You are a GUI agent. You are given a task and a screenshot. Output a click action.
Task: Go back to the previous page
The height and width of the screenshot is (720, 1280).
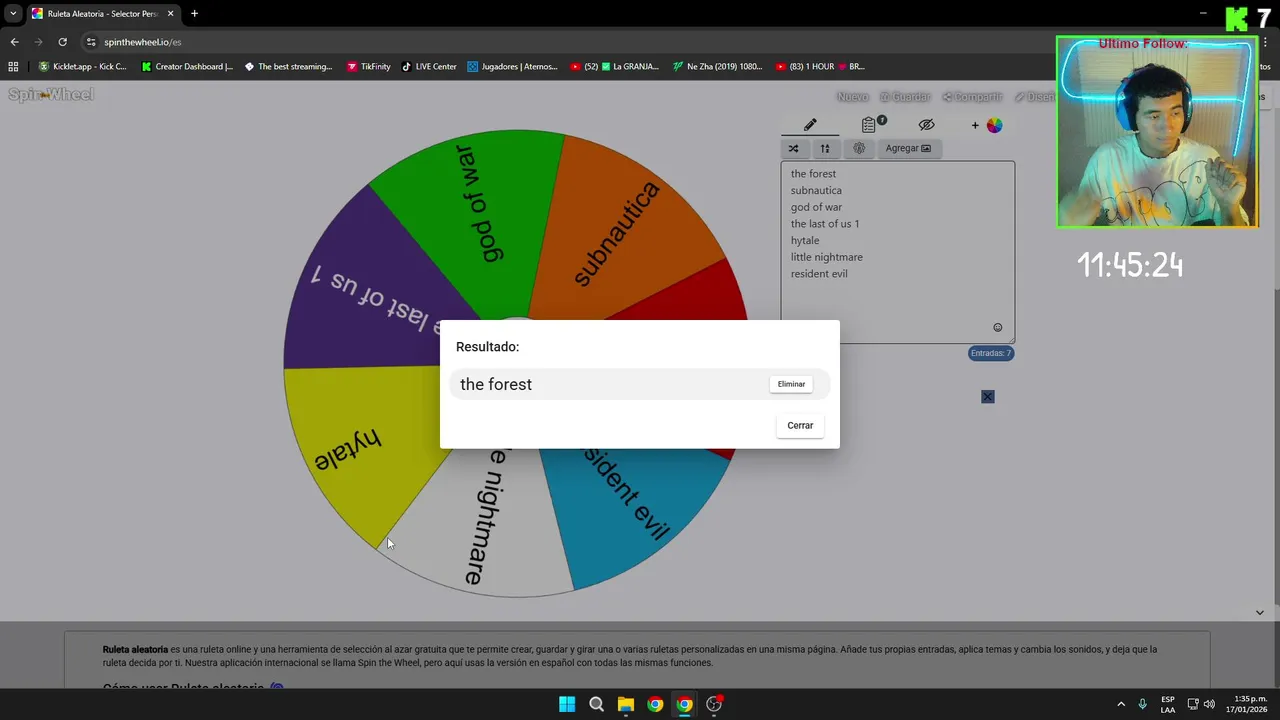[14, 42]
